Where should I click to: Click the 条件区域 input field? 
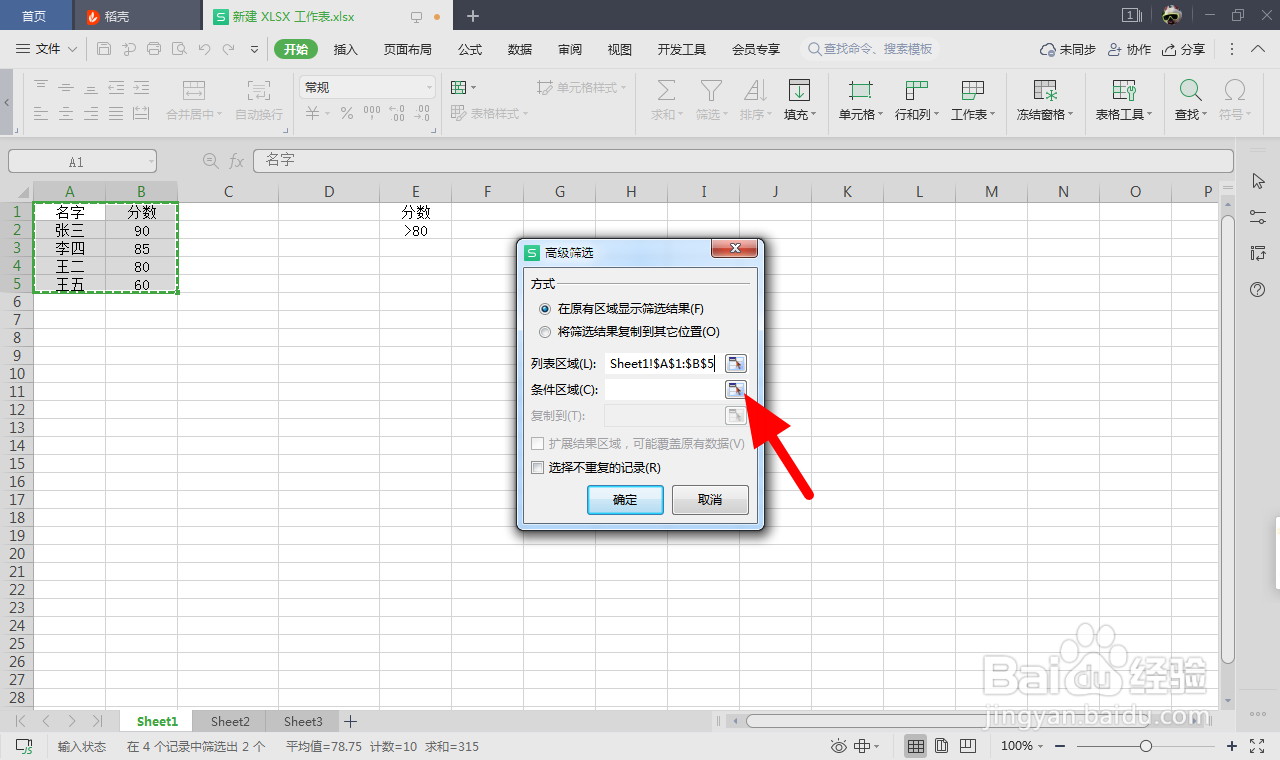click(663, 389)
